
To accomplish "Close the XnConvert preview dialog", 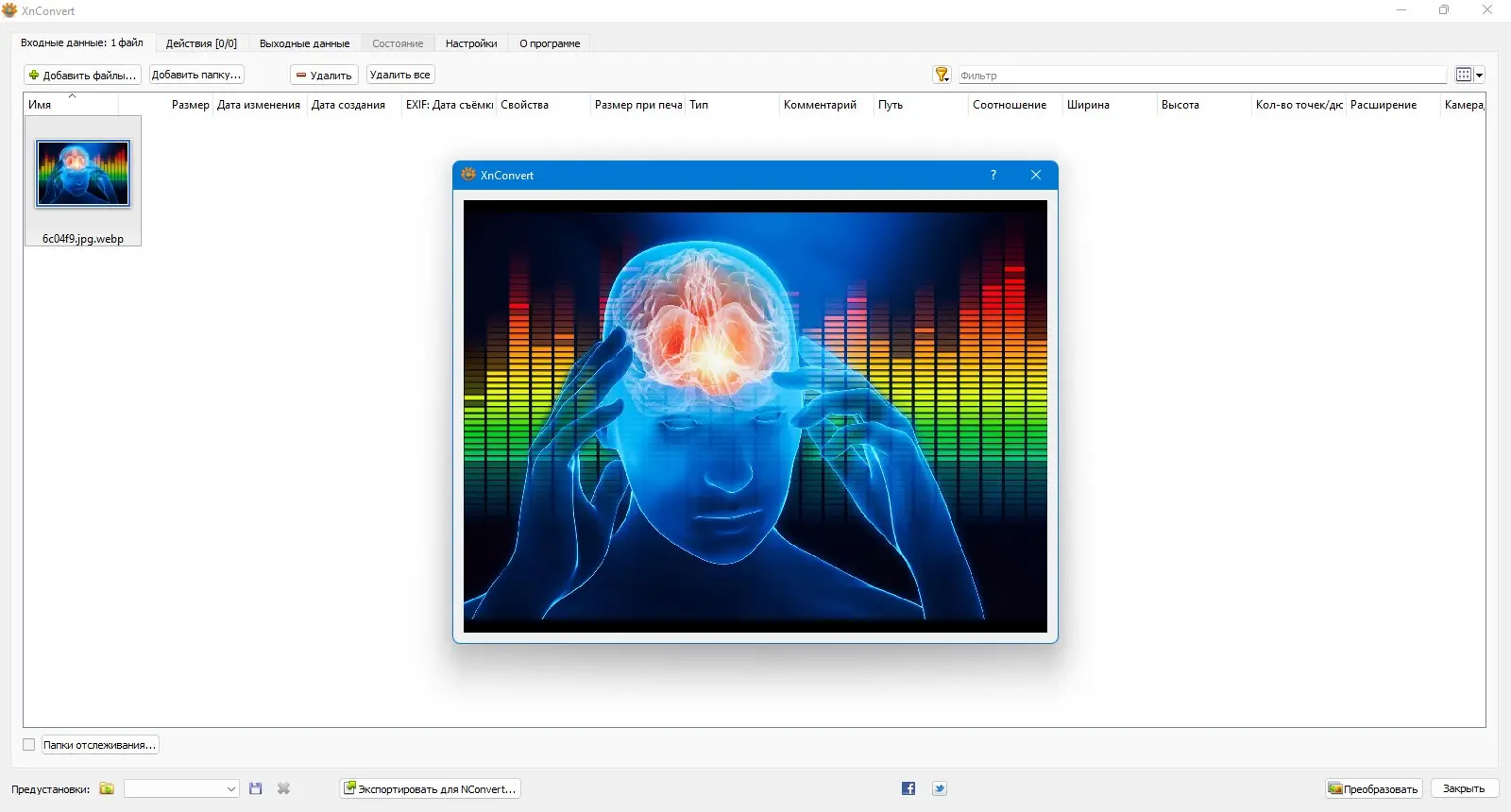I will [x=1036, y=175].
